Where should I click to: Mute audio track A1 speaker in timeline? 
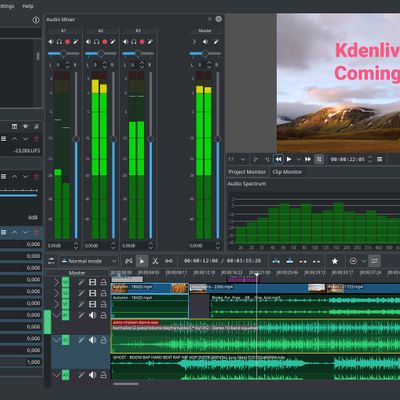point(93,315)
